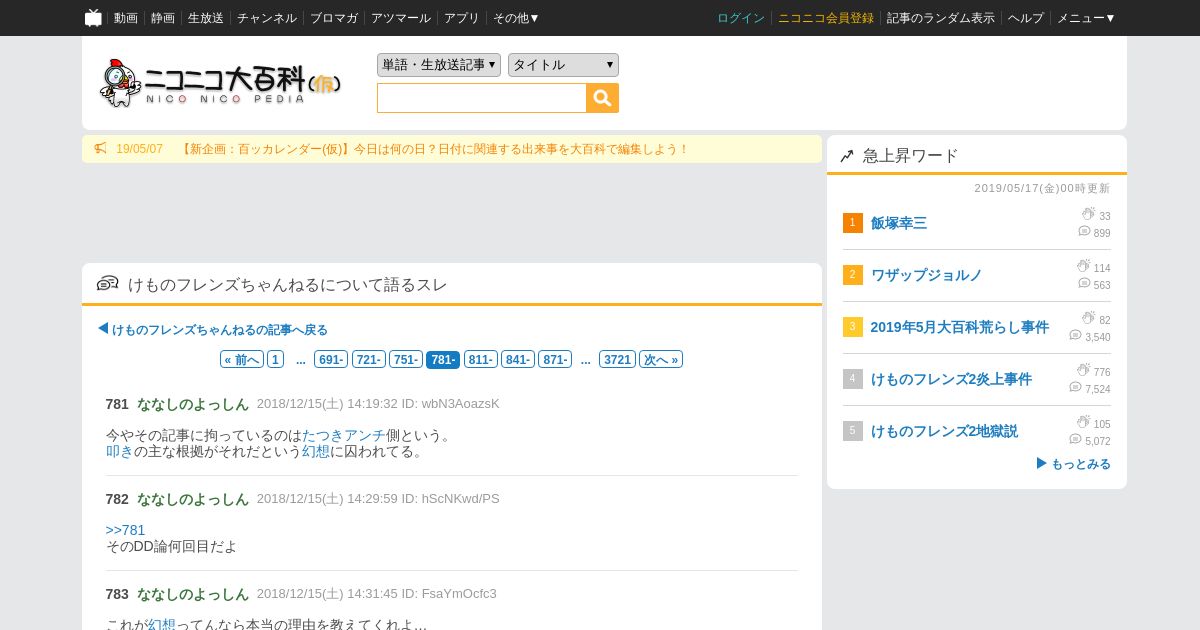The height and width of the screenshot is (630, 1200).
Task: Click the rank 2 badge next to ワザップジョルノ
Action: click(x=852, y=275)
